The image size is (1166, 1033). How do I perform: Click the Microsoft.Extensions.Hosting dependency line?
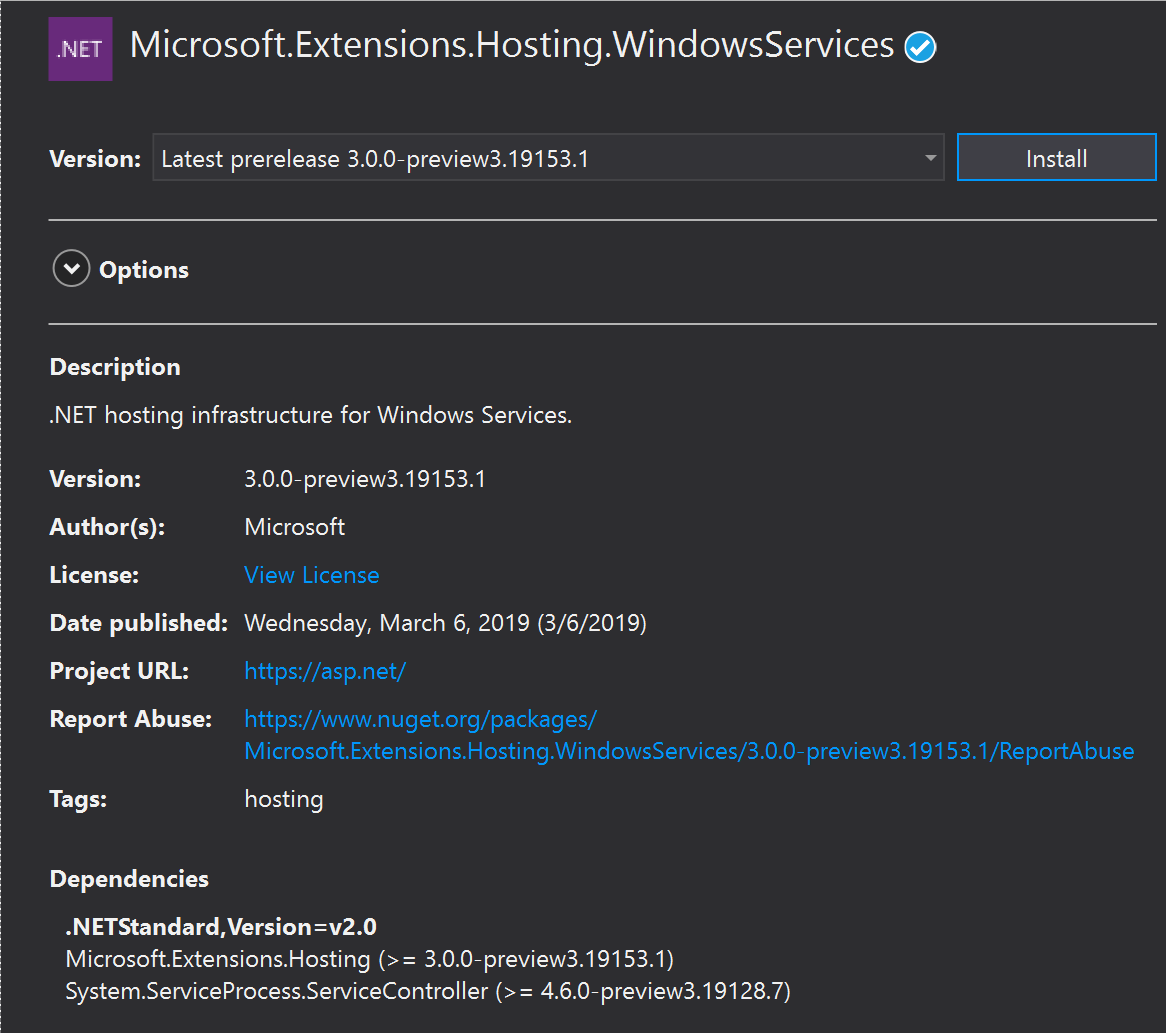(370, 959)
